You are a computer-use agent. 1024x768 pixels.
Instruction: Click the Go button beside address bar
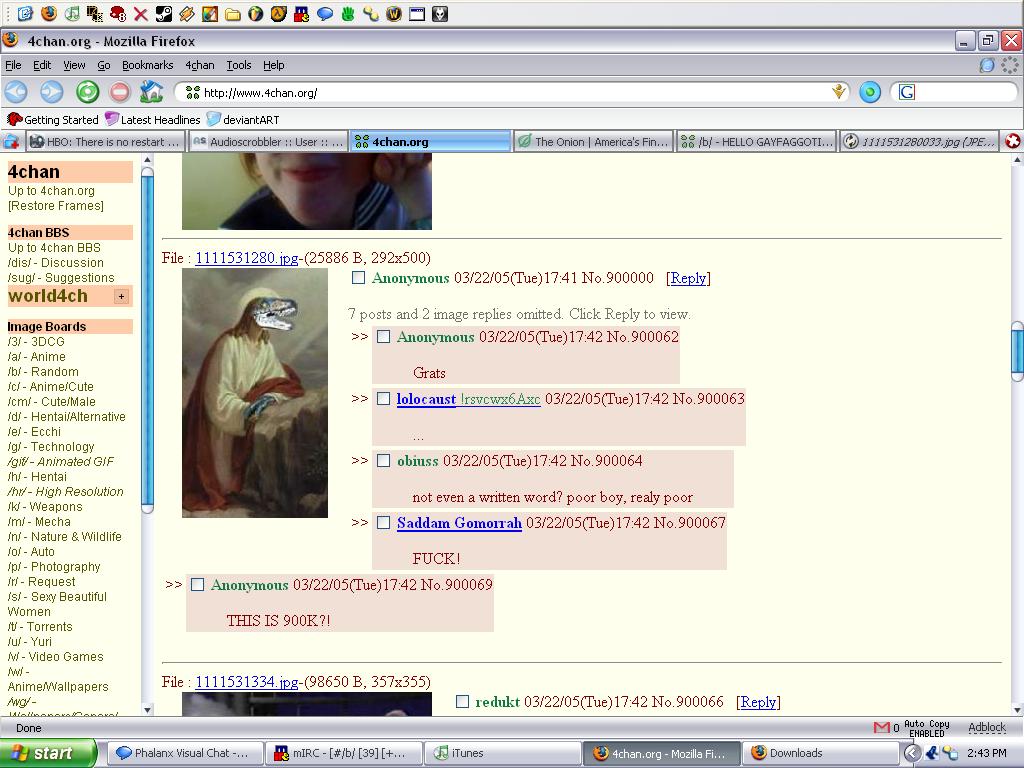[870, 92]
